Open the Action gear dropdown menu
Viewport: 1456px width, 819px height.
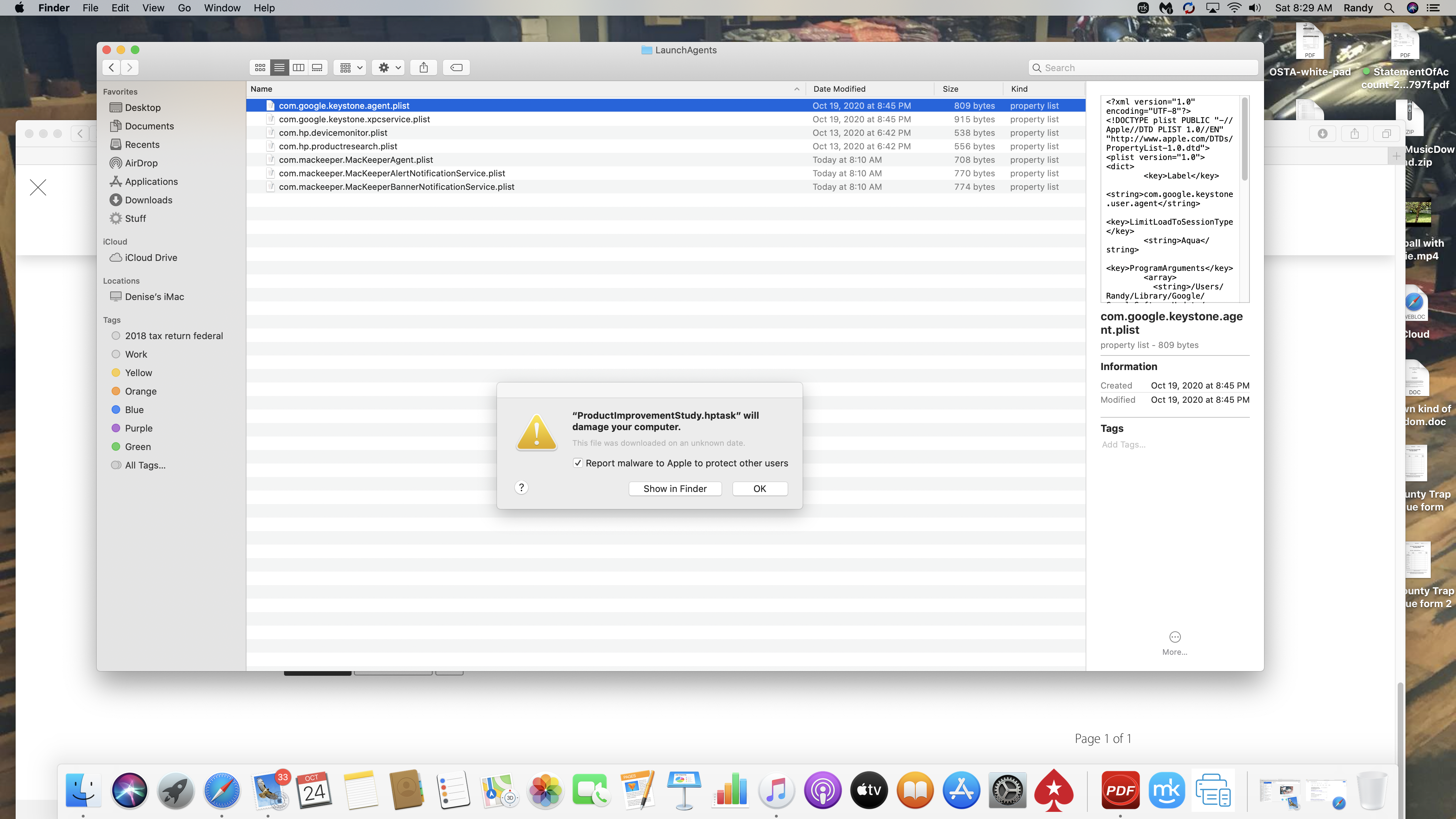click(388, 68)
